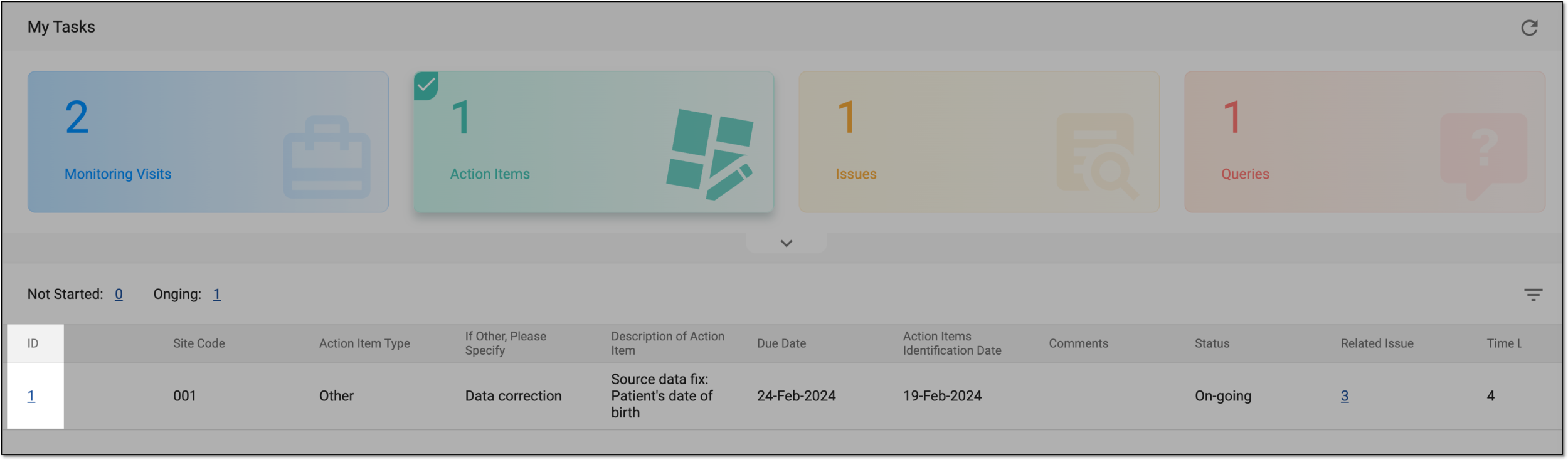1568x460 pixels.
Task: Click the If Other, Please Specify header
Action: click(506, 343)
